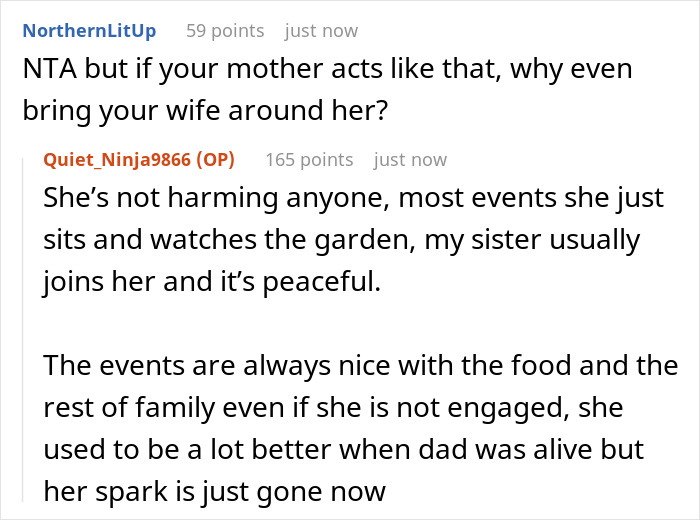Screen dimensions: 700x520
Task: Click the 'used to be a lot better' line
Action: click(x=345, y=449)
